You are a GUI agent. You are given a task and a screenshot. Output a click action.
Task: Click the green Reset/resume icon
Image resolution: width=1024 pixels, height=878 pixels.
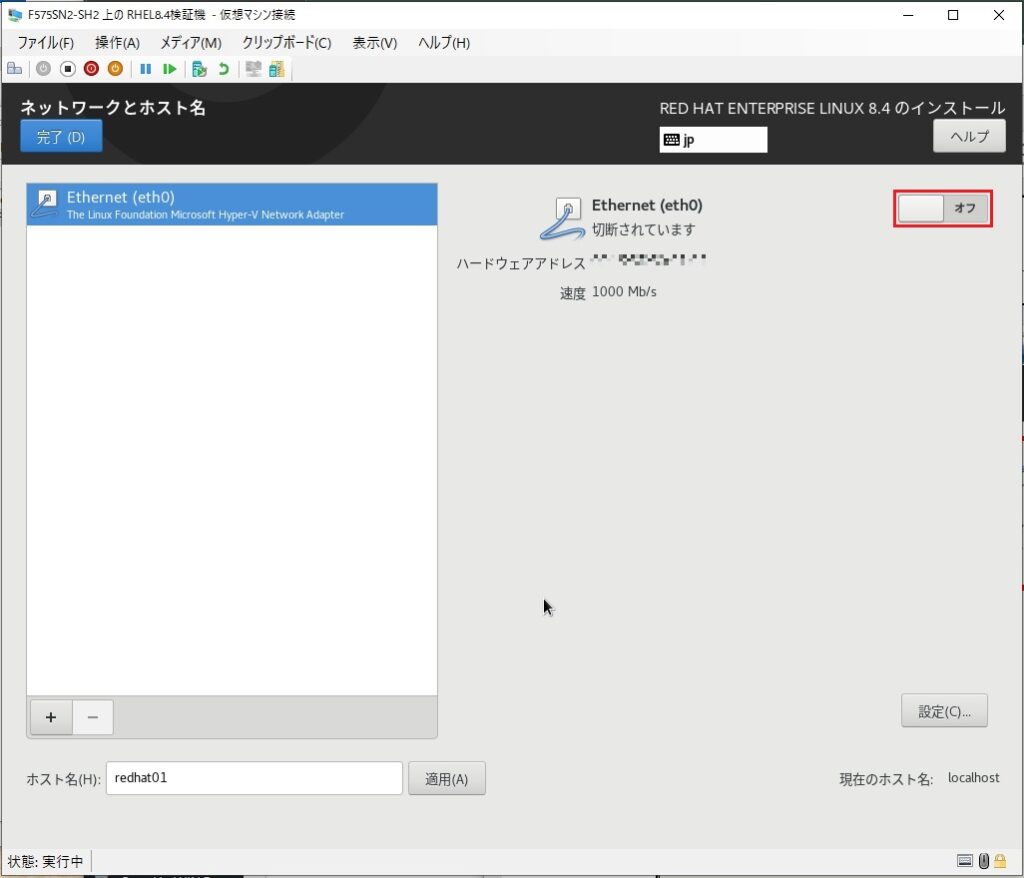click(170, 69)
